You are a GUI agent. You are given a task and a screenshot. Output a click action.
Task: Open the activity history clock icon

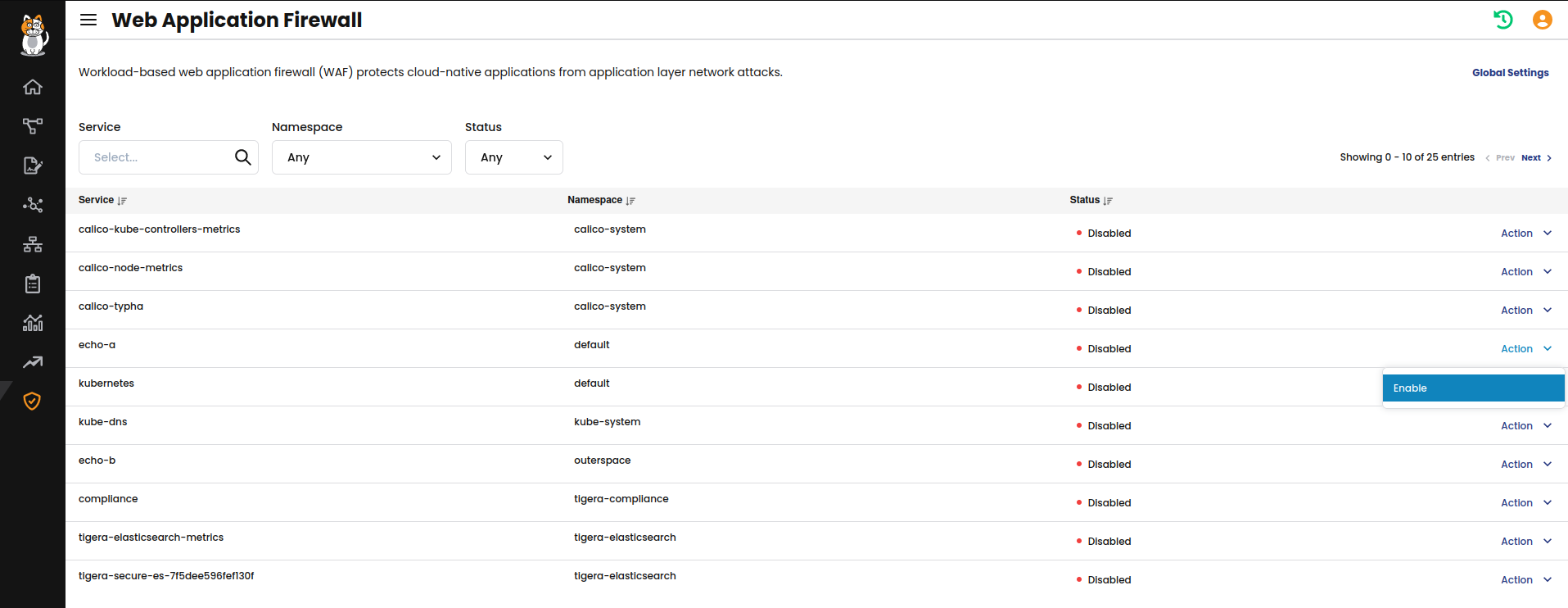point(1502,20)
